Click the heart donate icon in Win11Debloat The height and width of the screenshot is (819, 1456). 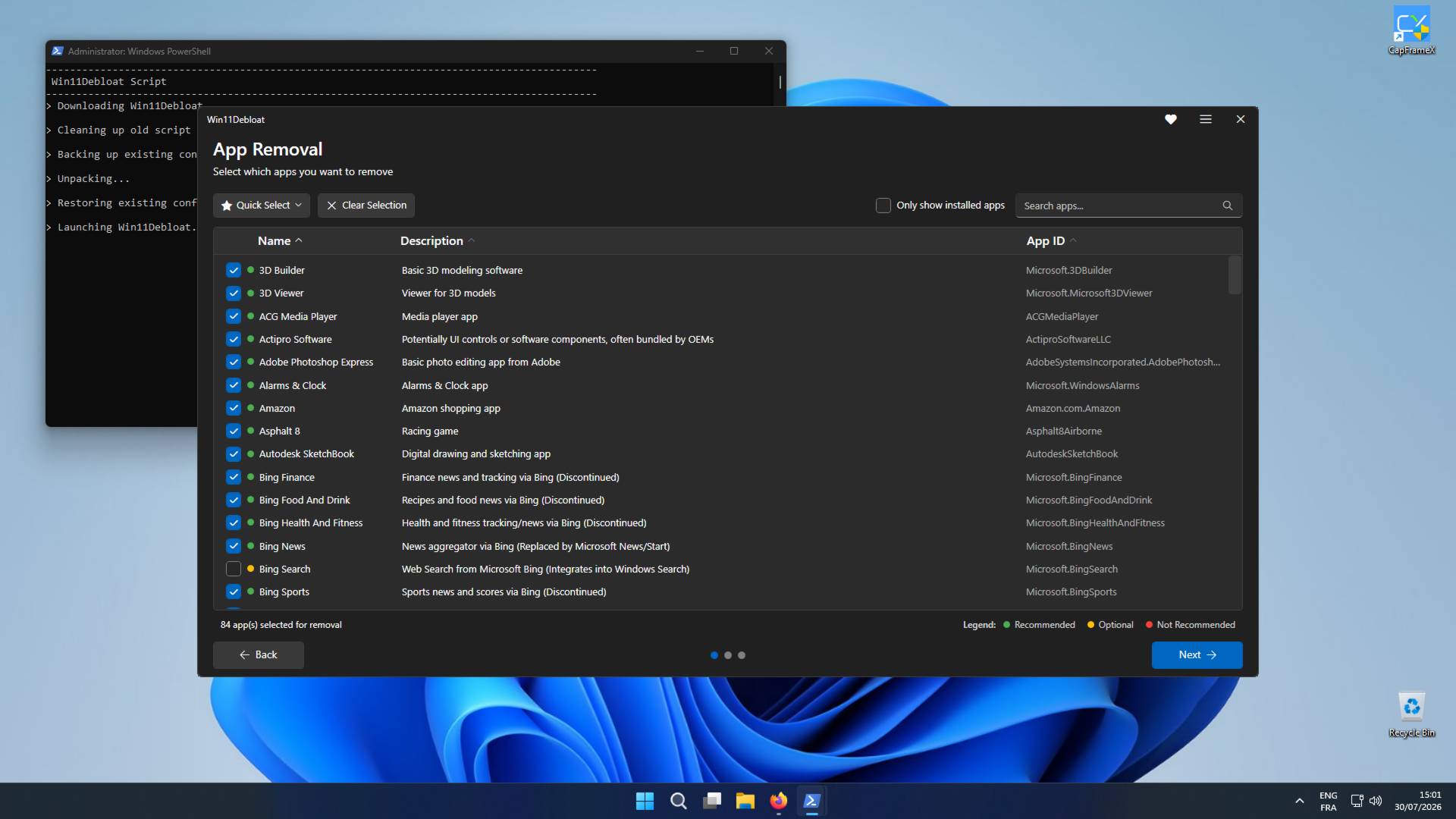pos(1171,119)
